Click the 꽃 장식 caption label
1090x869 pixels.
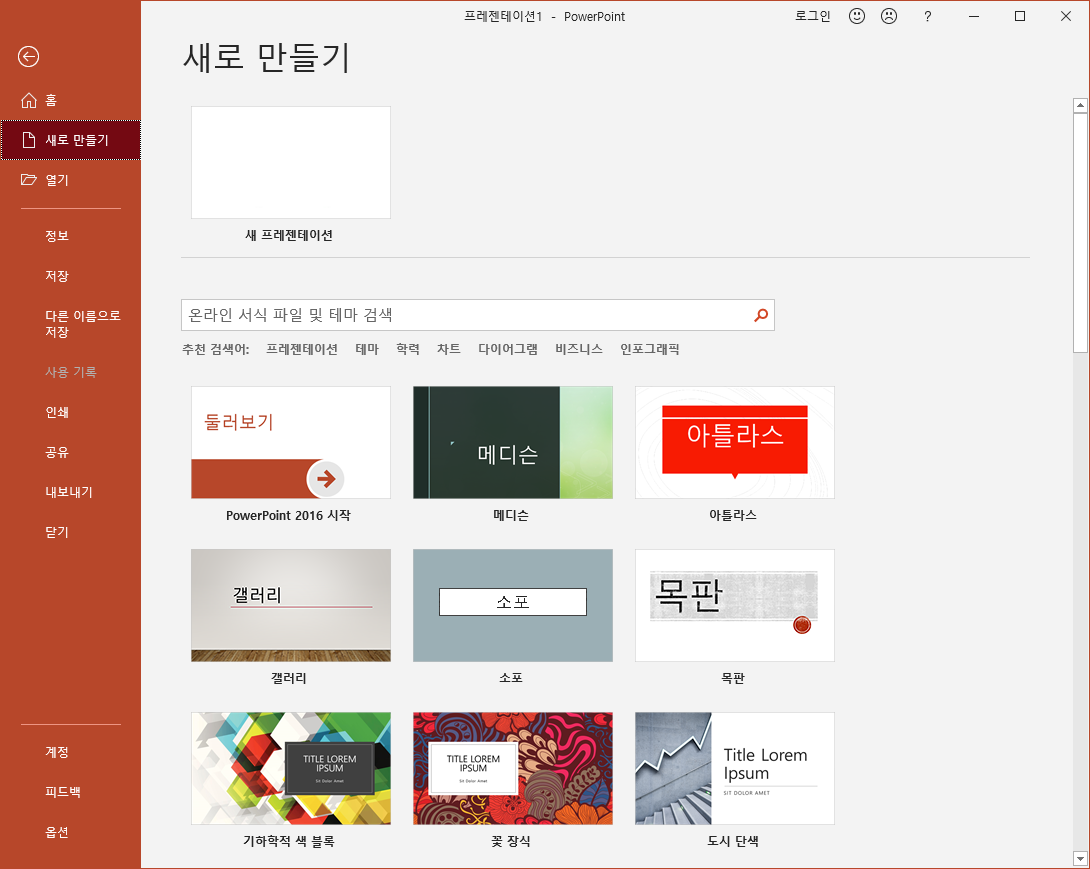511,842
